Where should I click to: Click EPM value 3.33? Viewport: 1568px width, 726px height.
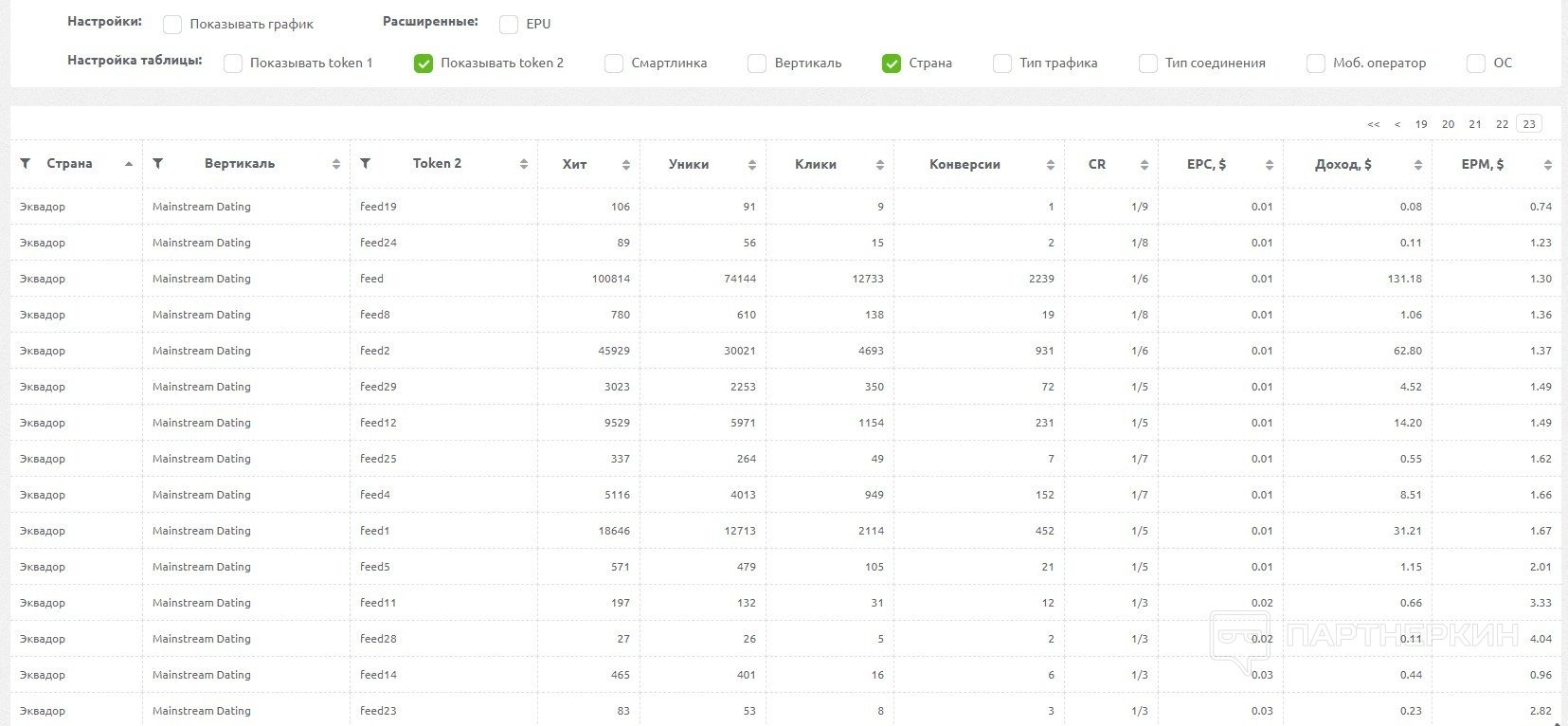coord(1541,603)
